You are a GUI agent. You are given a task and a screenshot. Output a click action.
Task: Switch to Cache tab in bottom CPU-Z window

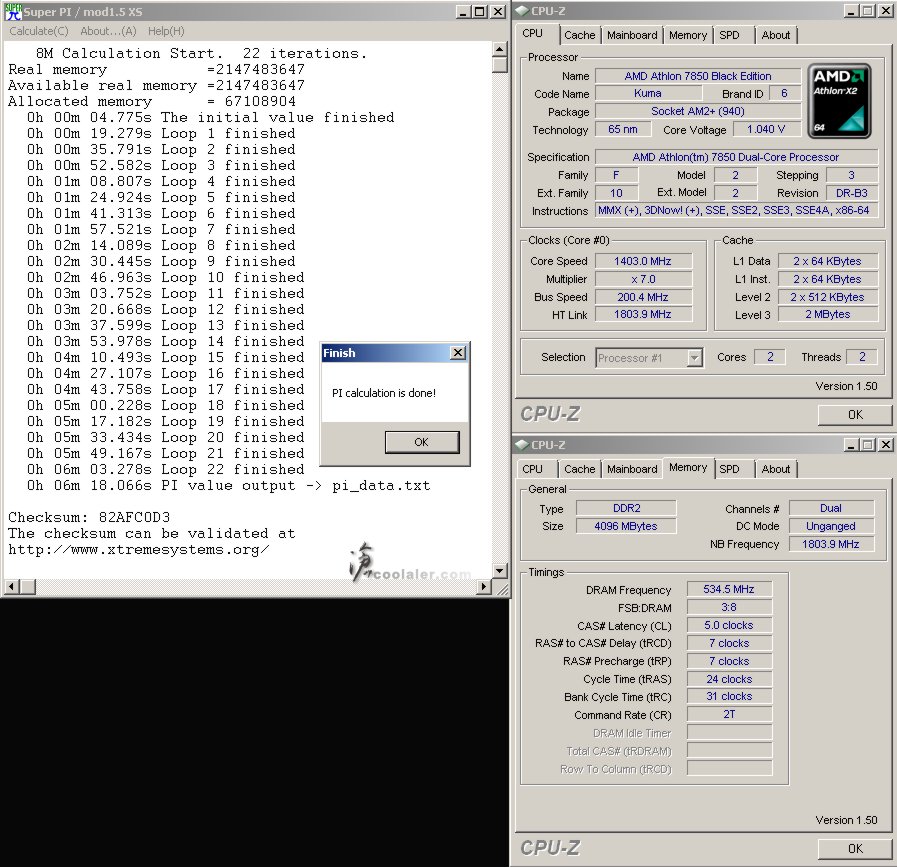click(580, 469)
